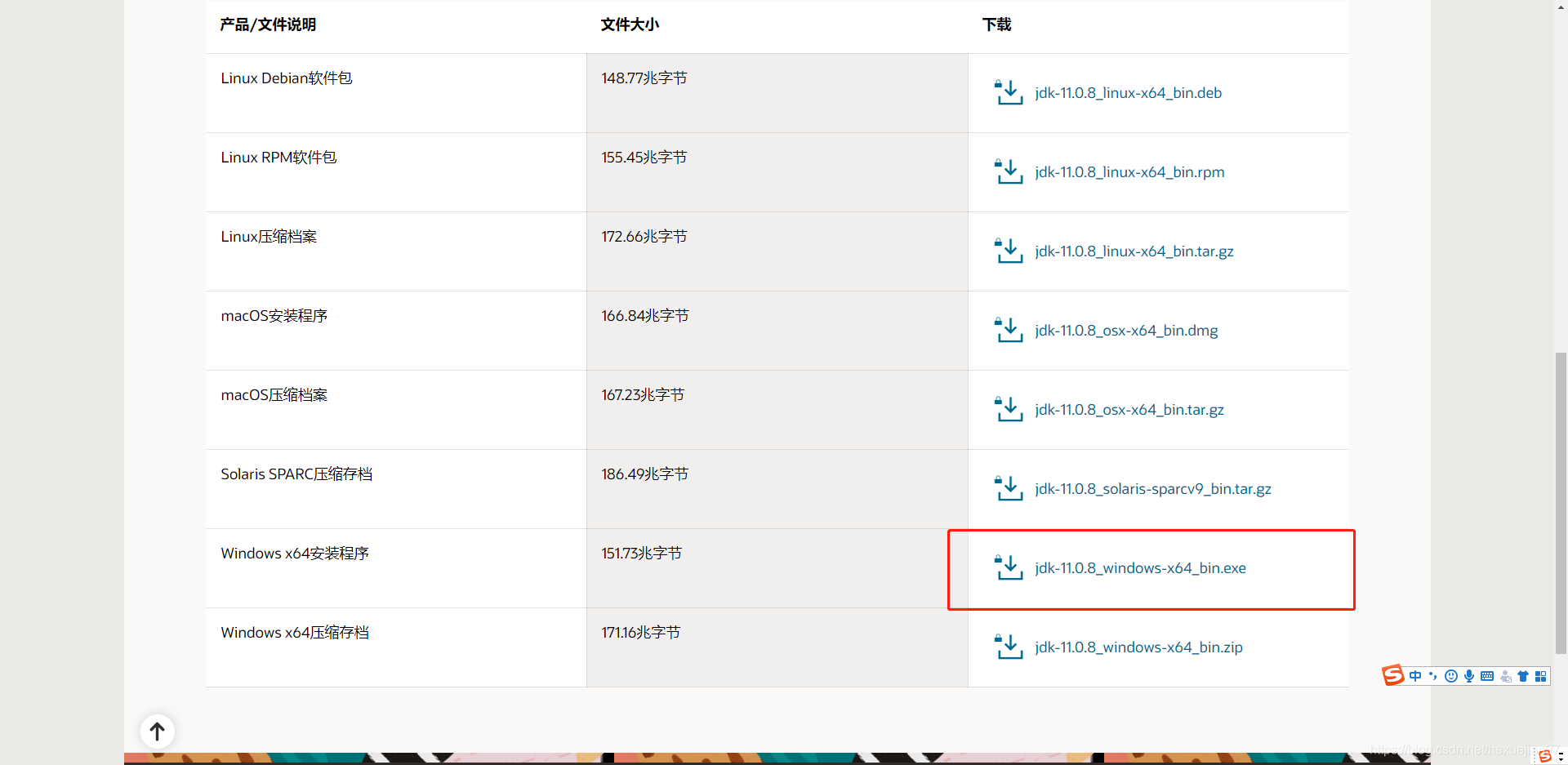Screen dimensions: 1568x765
Task: Click the 171.16兆字节 size cell
Action: click(x=777, y=647)
